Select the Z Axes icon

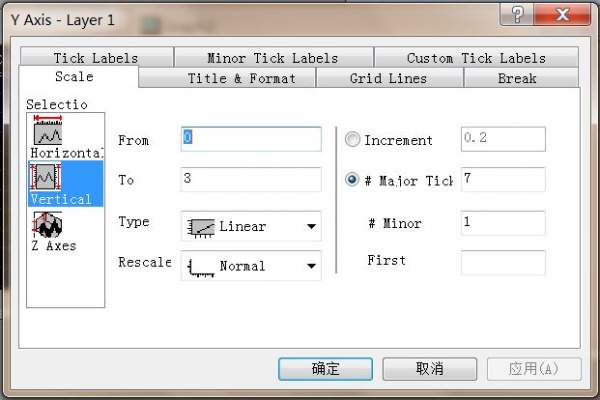coord(48,228)
